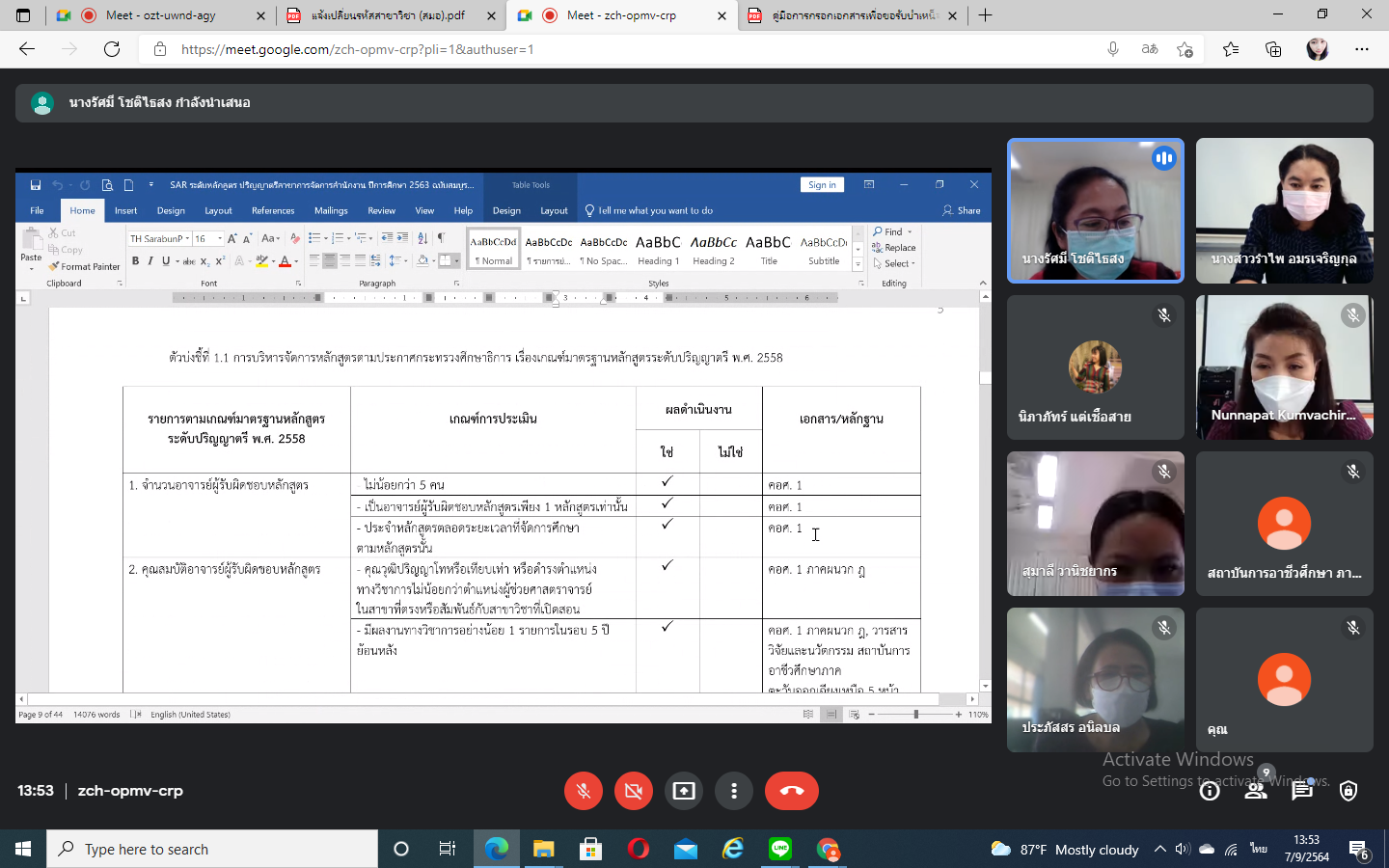The height and width of the screenshot is (868, 1389).
Task: Open a new browser tab
Action: 985,15
